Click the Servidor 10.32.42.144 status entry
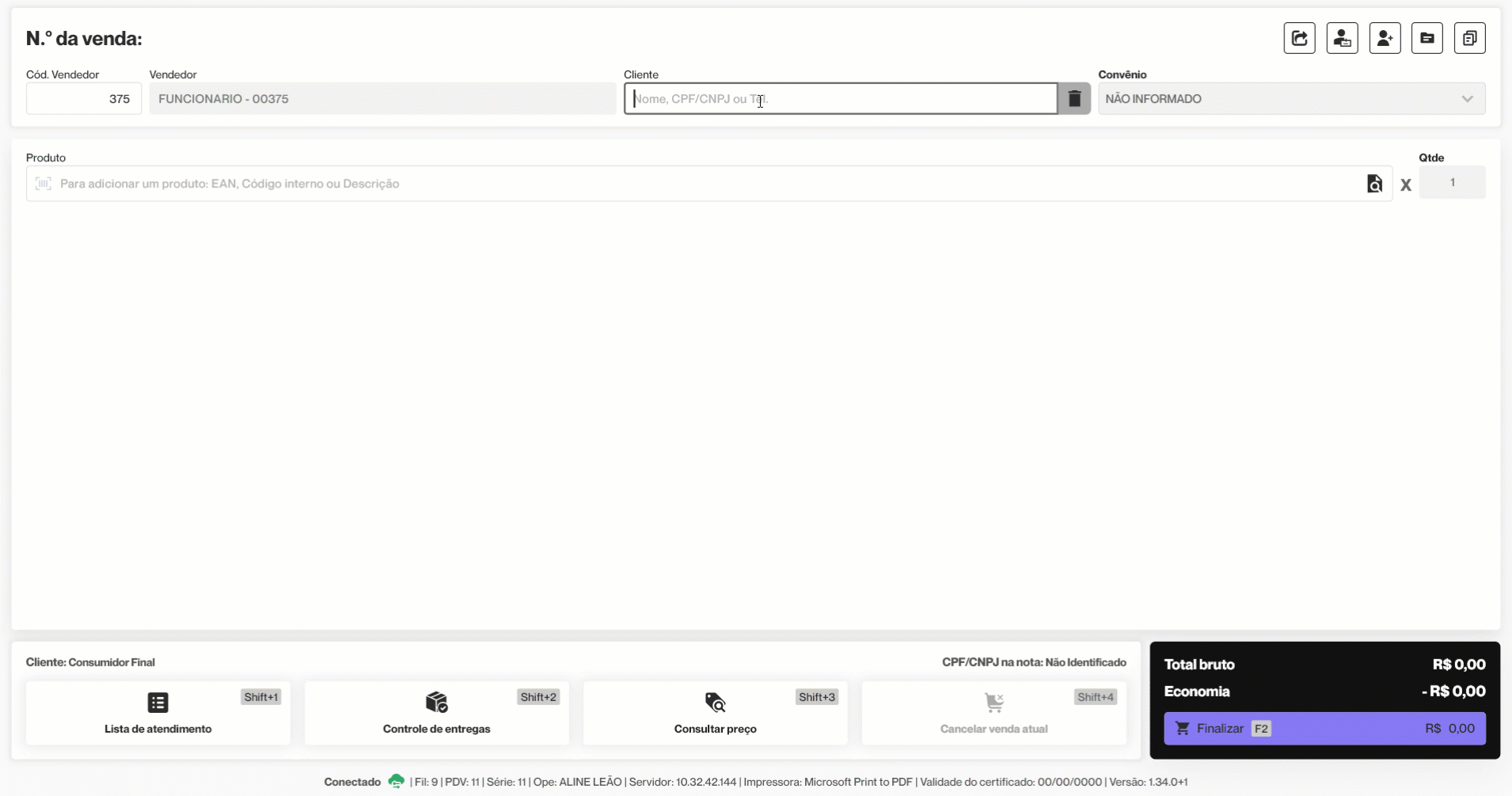This screenshot has height=796, width=1512. [682, 782]
